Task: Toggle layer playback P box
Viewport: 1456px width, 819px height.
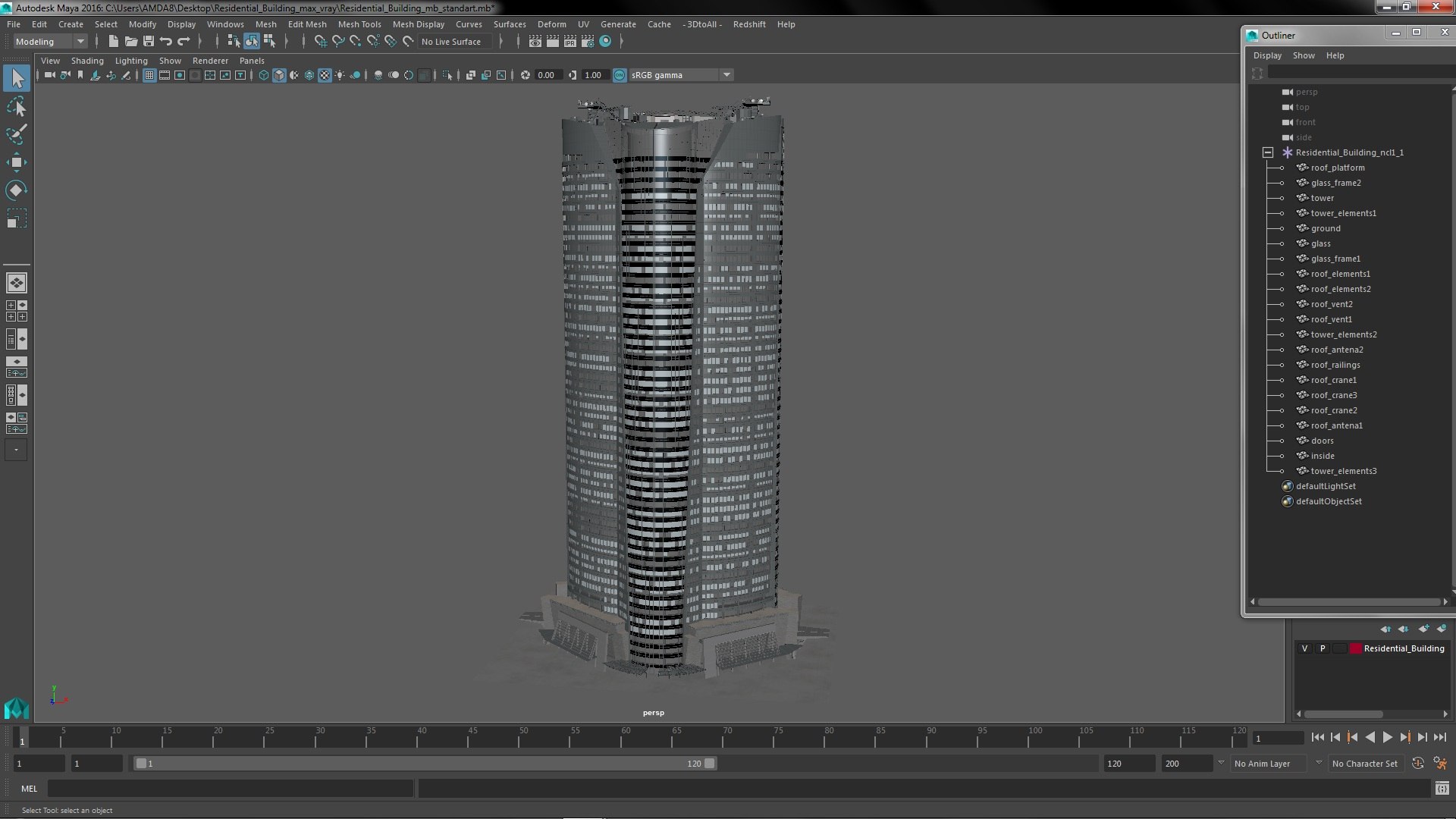Action: 1323,648
